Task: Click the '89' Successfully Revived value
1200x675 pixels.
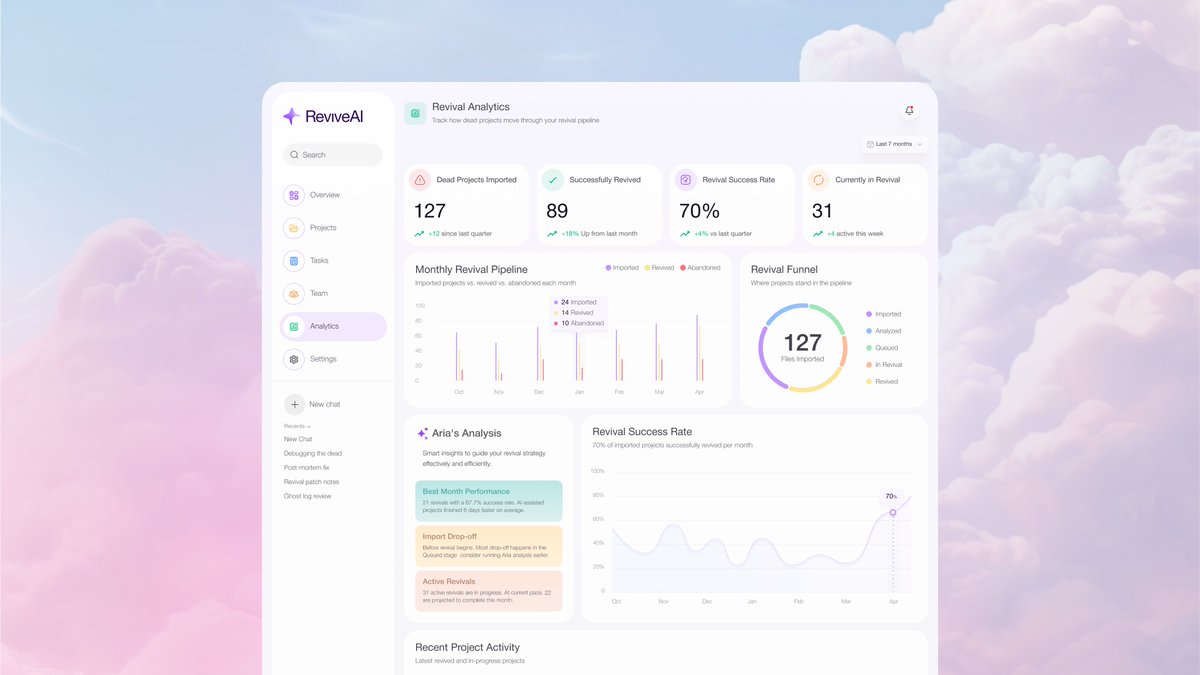Action: coord(557,211)
